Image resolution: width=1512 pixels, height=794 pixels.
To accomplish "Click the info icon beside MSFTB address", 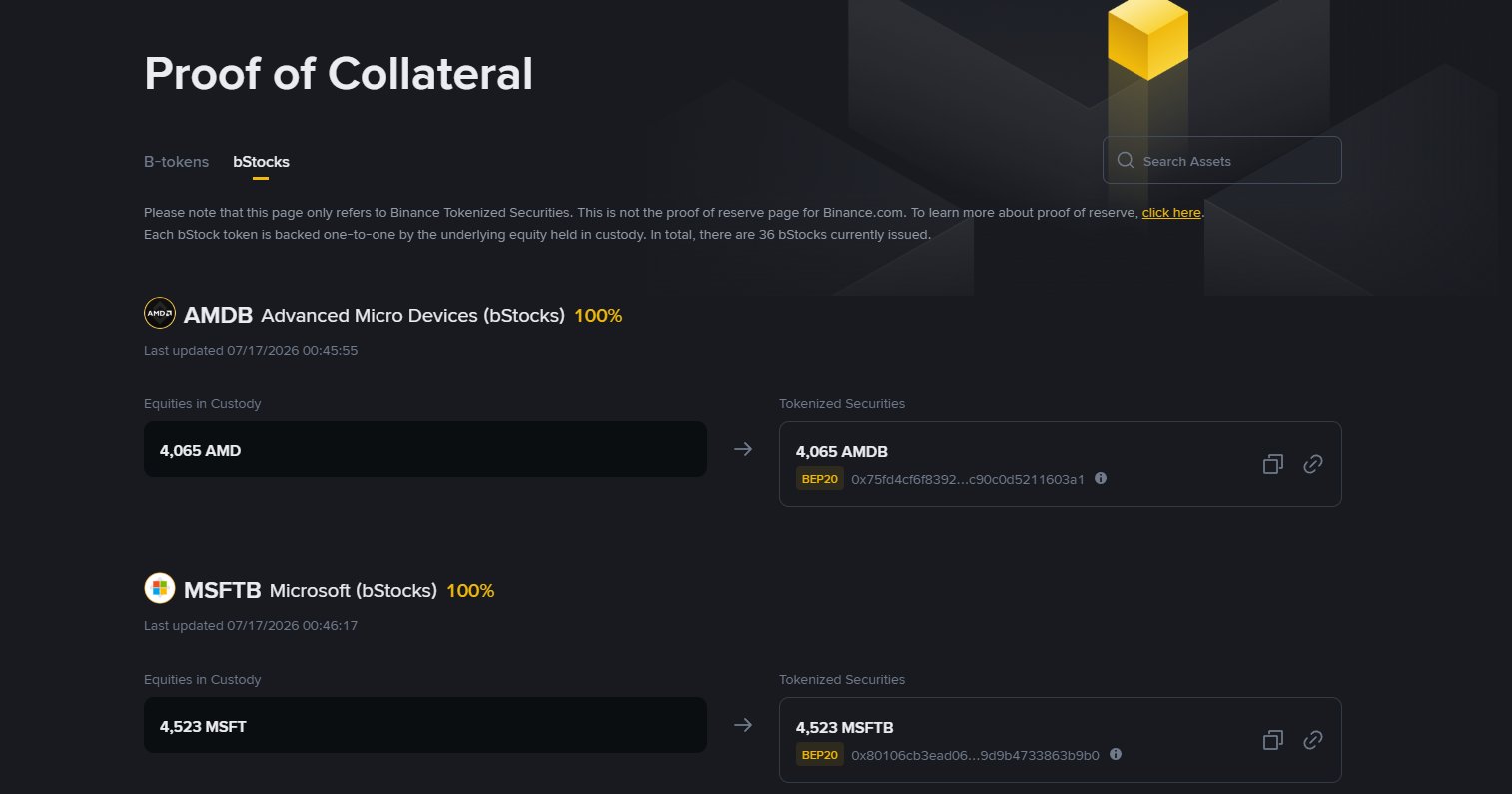I will tap(1116, 754).
